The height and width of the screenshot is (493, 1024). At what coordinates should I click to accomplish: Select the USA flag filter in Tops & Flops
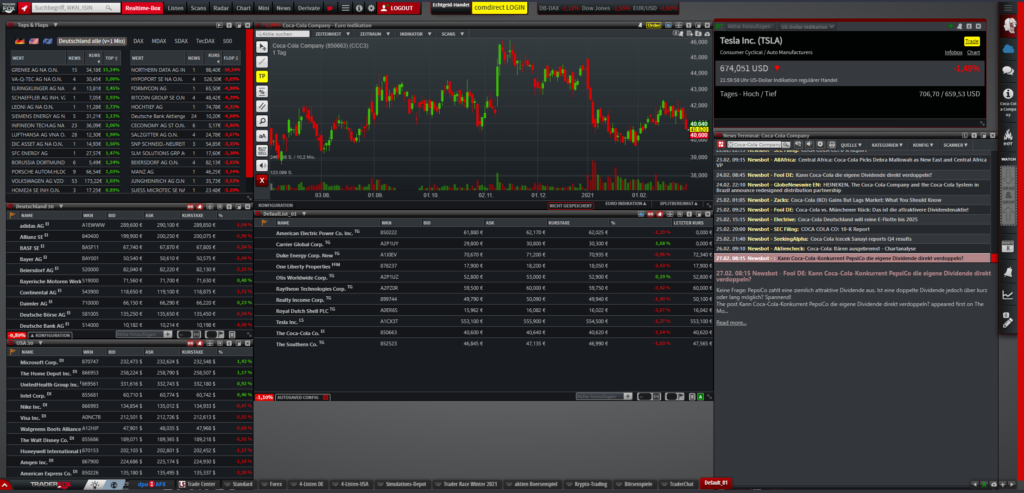point(33,40)
